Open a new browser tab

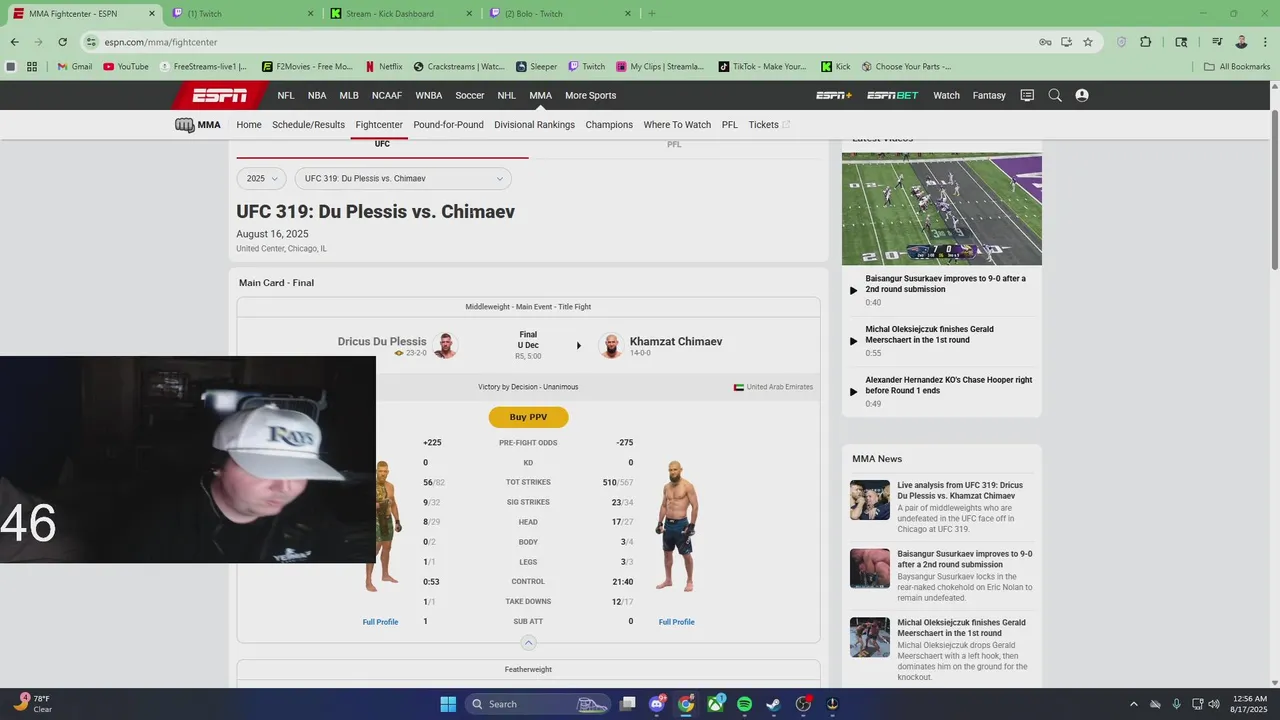[652, 14]
